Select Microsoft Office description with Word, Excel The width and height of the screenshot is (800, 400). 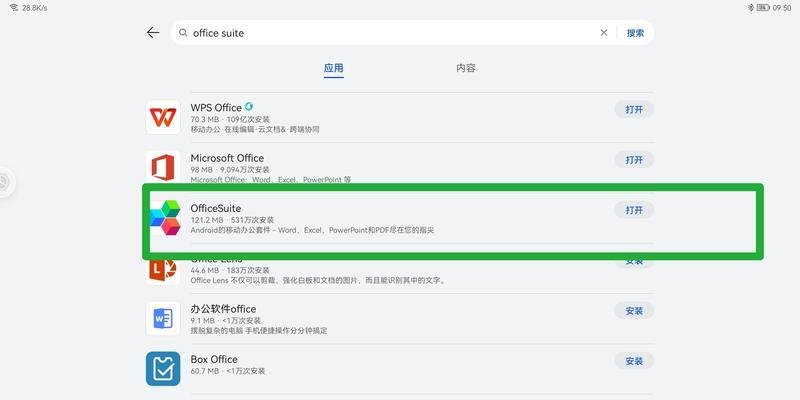[x=270, y=180]
